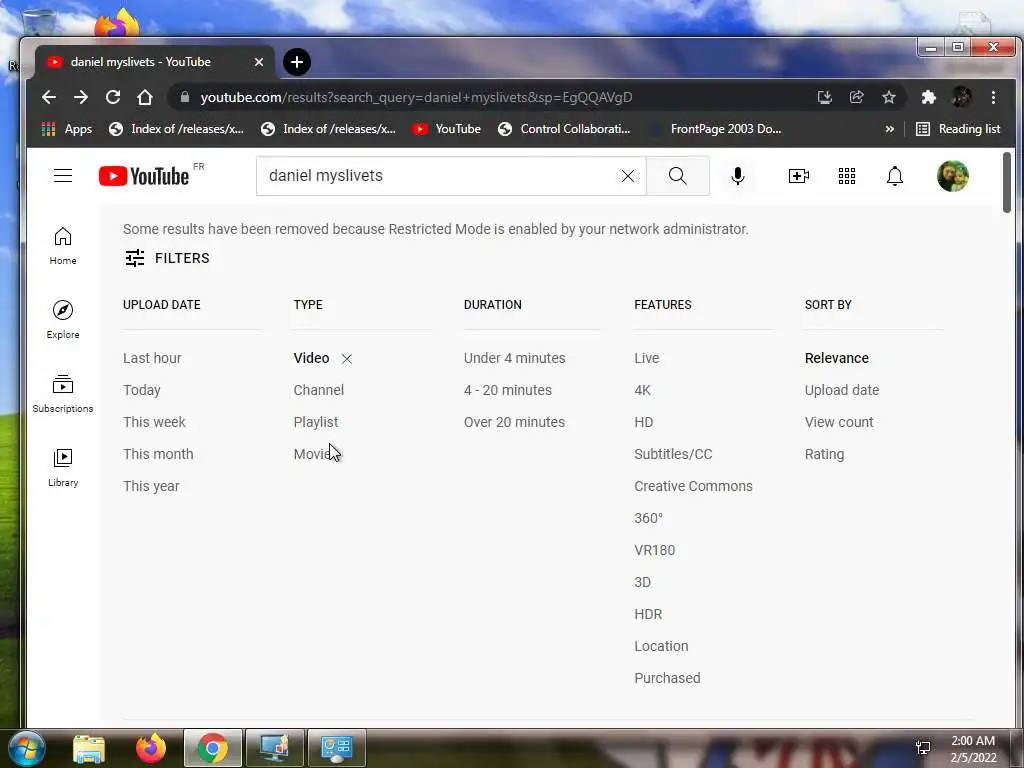This screenshot has width=1024, height=768.
Task: Click the browser address bar URL
Action: pos(416,97)
